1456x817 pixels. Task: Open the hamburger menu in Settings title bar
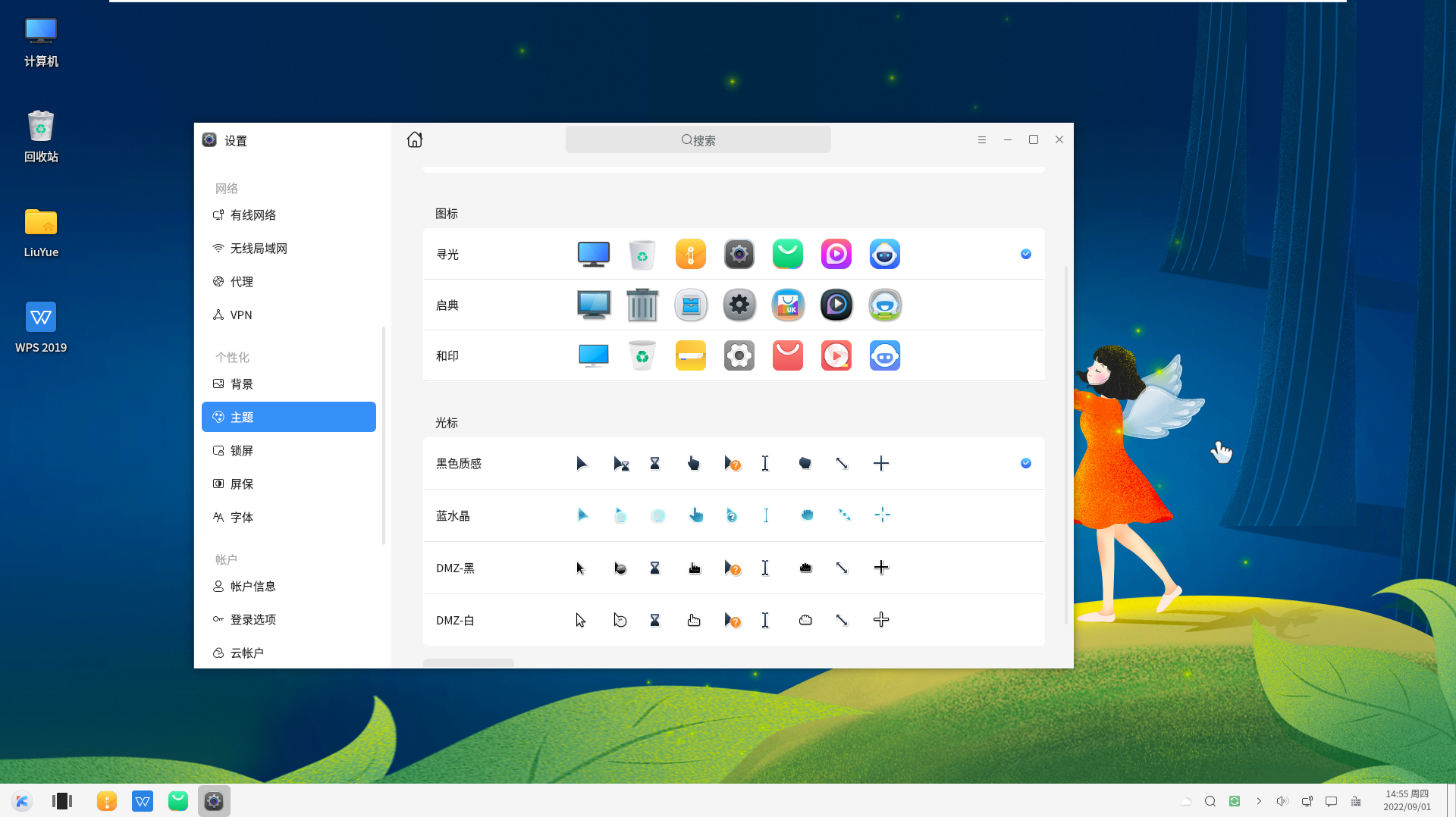click(x=982, y=139)
